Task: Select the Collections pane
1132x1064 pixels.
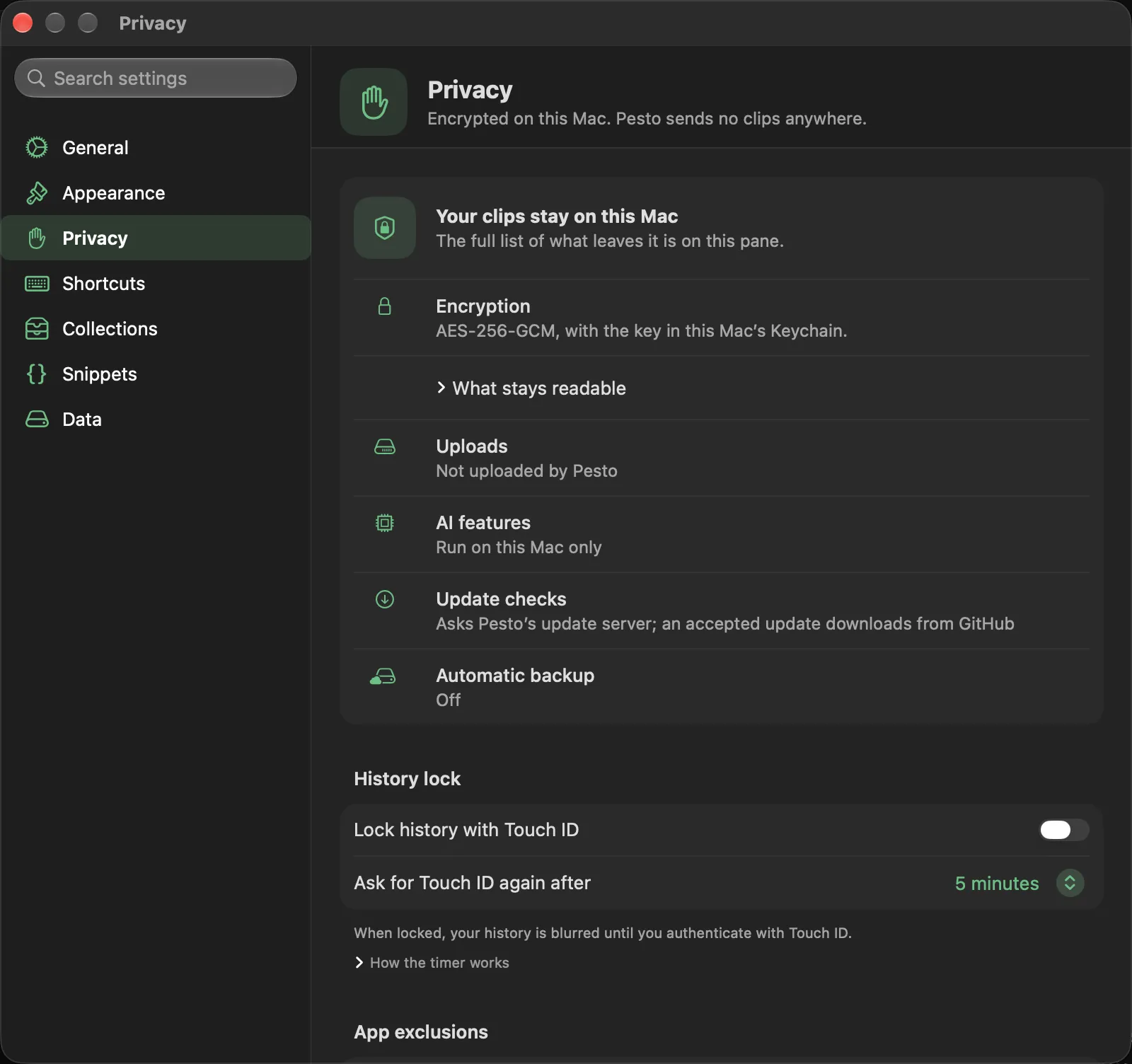Action: pyautogui.click(x=156, y=328)
